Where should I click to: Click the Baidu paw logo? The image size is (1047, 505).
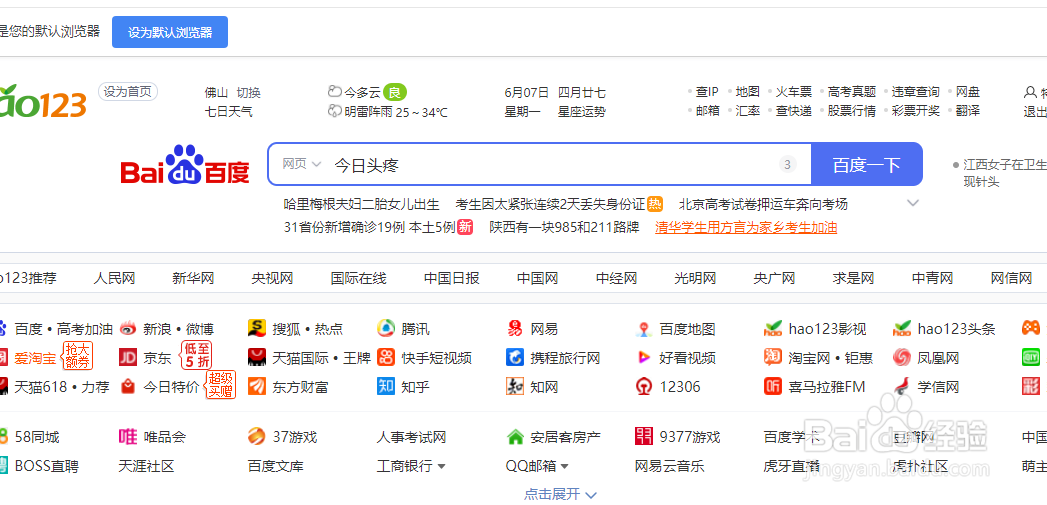(x=185, y=164)
